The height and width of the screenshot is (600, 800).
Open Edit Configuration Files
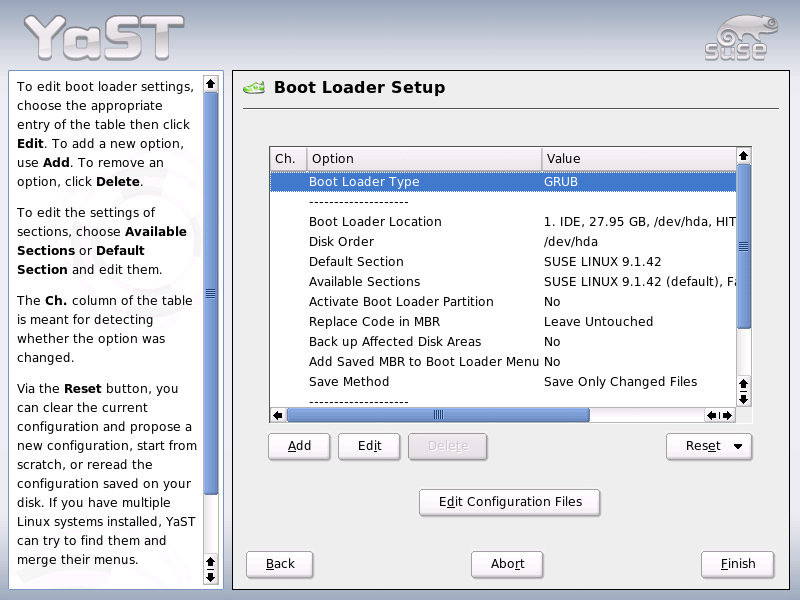click(x=510, y=503)
